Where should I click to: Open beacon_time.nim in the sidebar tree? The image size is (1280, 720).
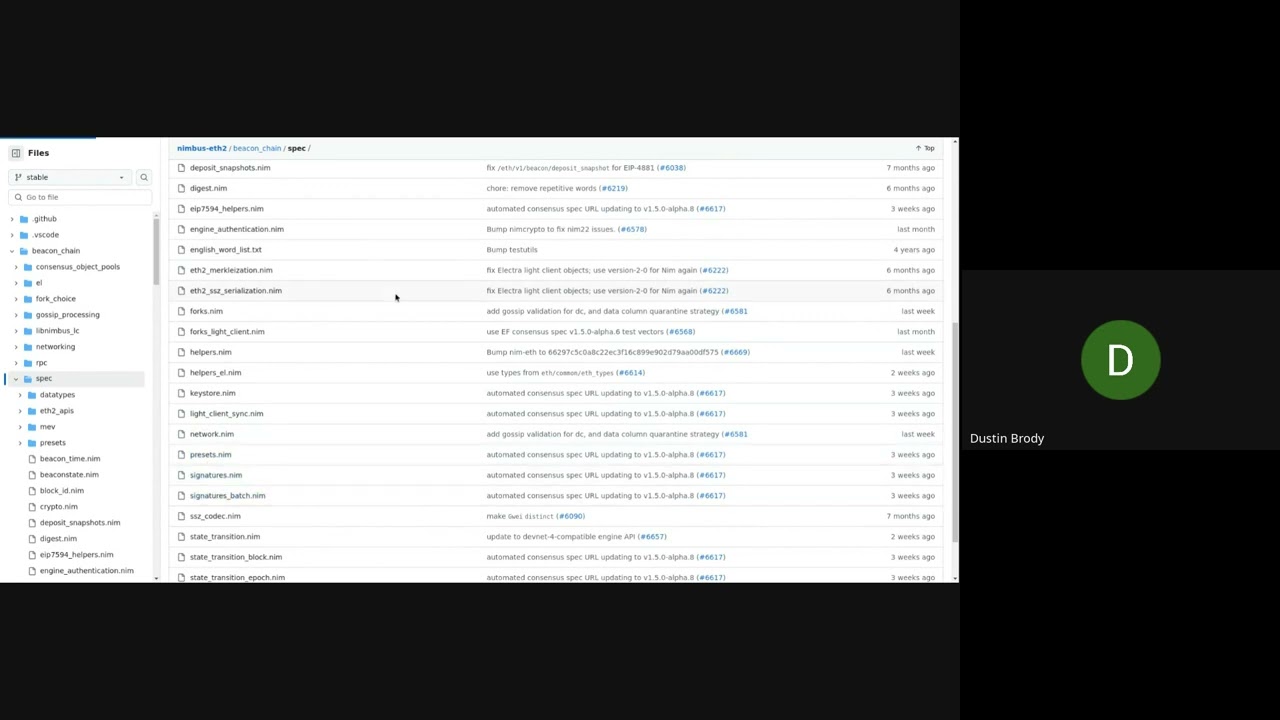point(70,459)
